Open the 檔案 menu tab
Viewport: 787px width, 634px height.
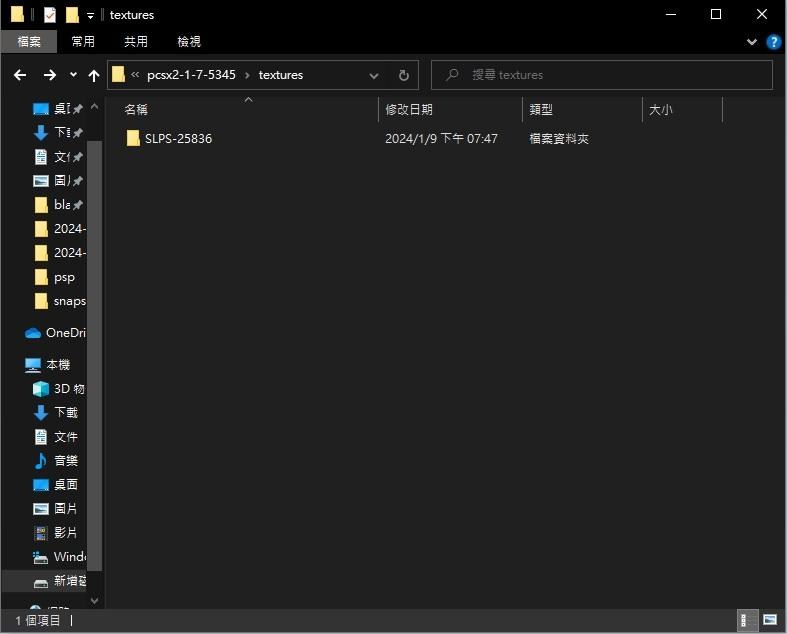[x=30, y=41]
